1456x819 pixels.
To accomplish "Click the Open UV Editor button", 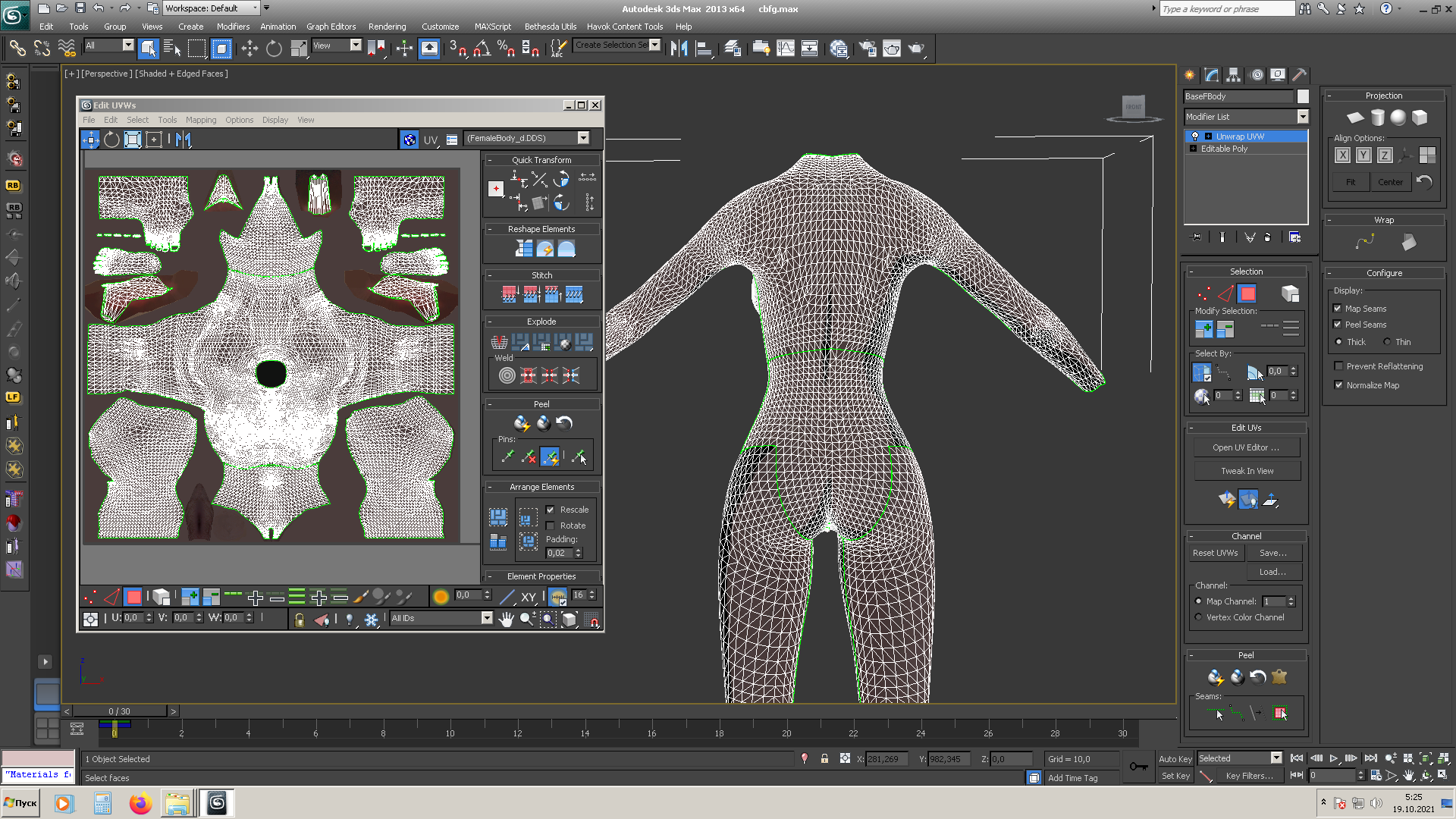I will pyautogui.click(x=1246, y=447).
